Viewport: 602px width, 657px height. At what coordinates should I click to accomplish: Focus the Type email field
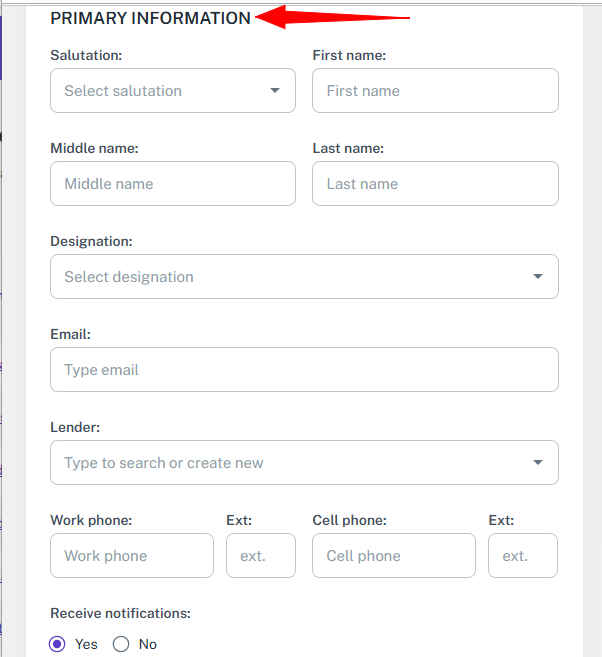(x=304, y=370)
